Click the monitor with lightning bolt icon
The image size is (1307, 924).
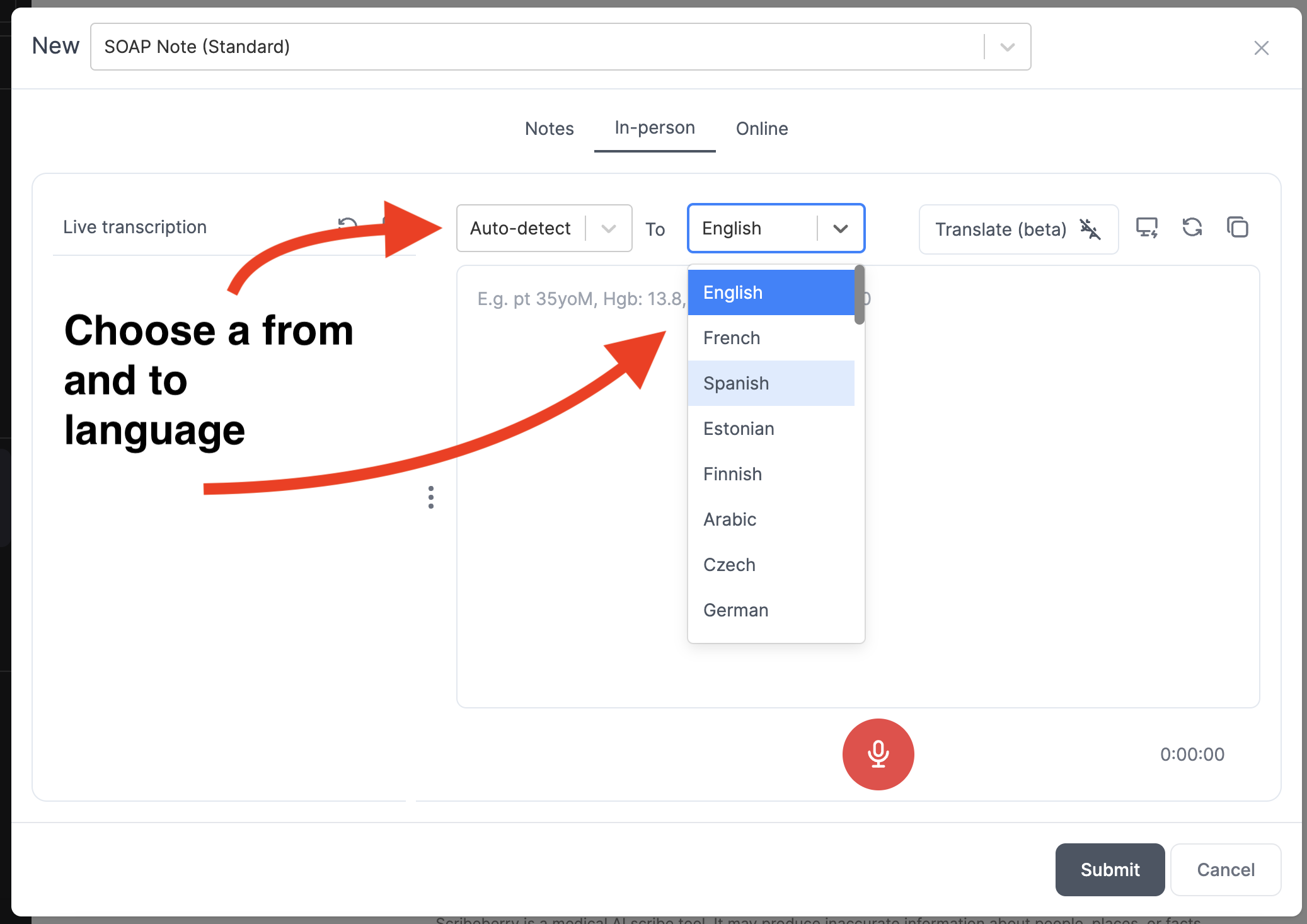tap(1146, 227)
